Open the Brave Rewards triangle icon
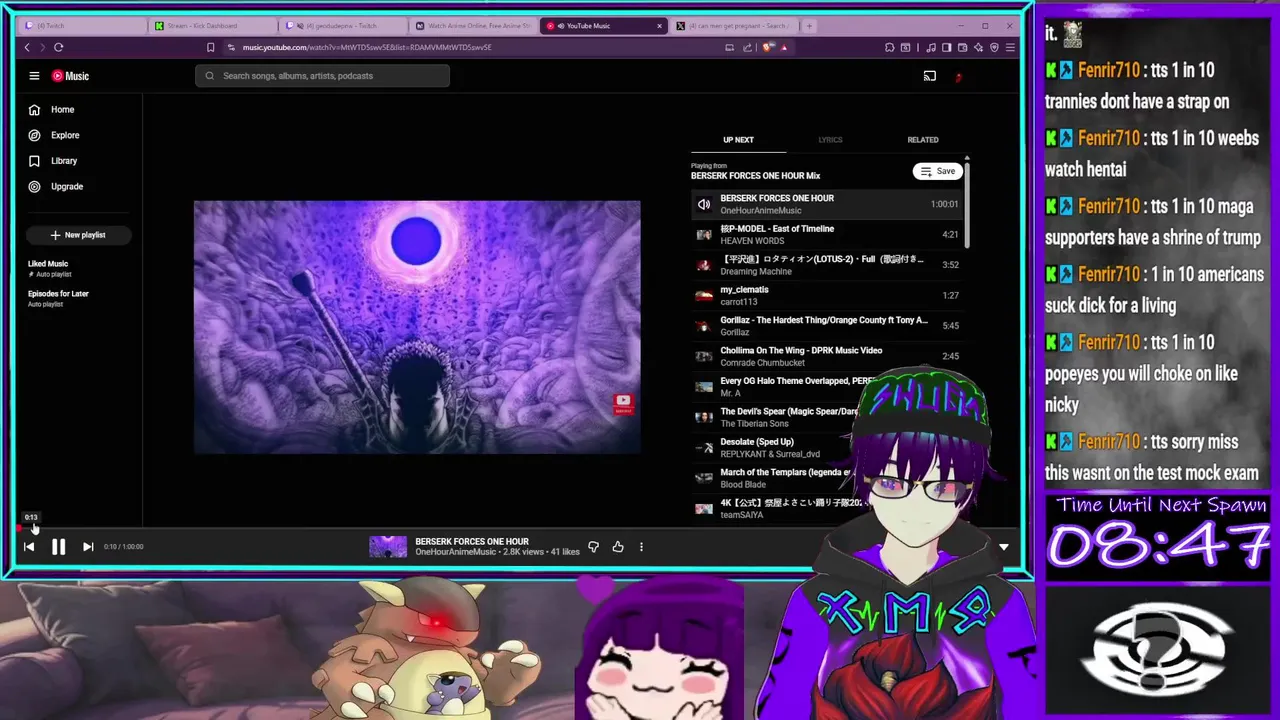Screen dimensions: 1280x720 784,47
